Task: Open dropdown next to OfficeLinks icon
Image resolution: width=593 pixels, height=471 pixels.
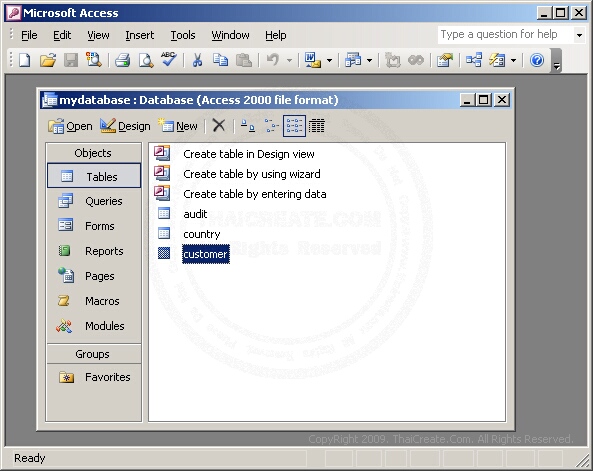Action: pos(329,60)
